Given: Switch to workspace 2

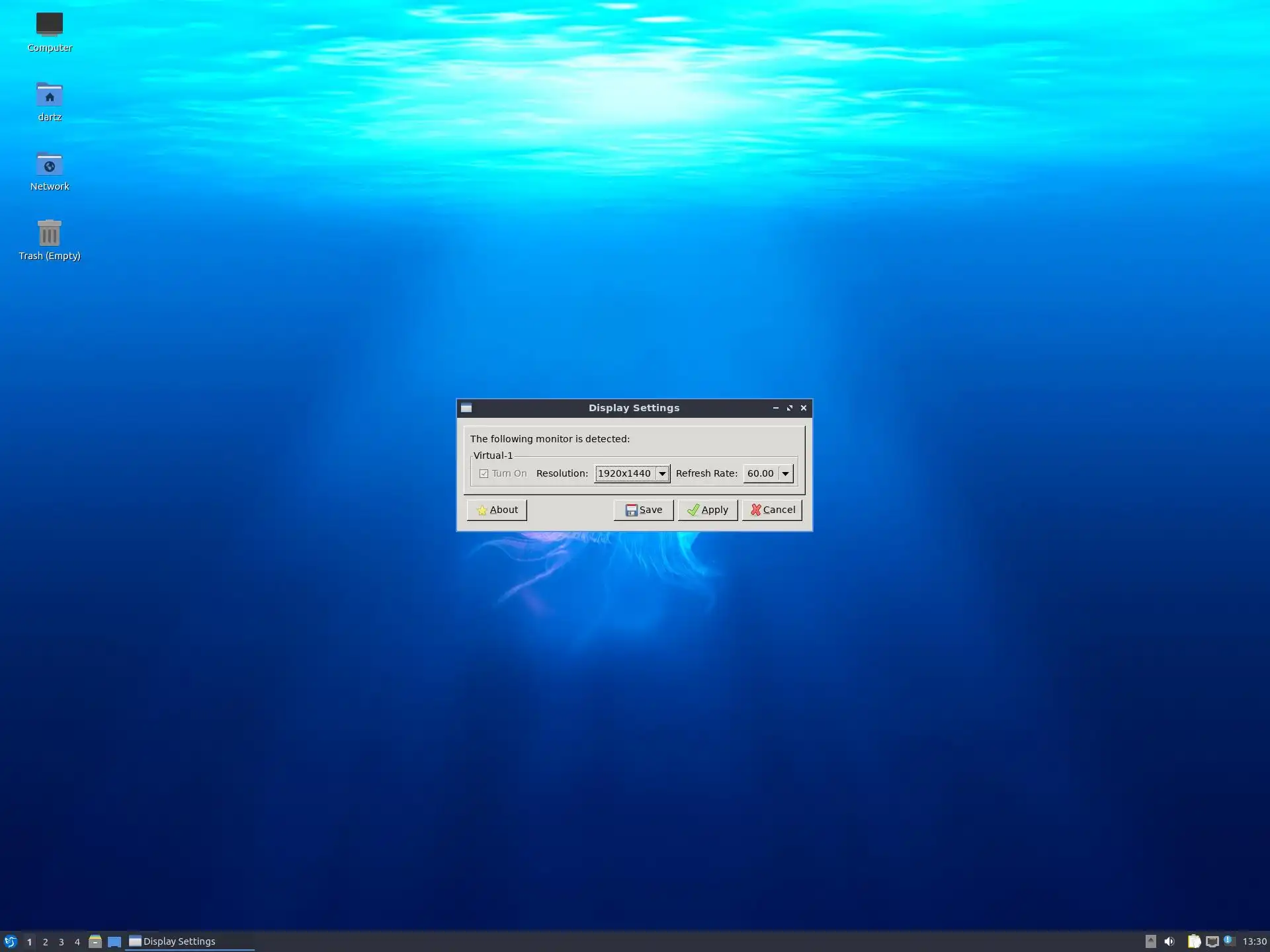Looking at the screenshot, I should point(45,941).
